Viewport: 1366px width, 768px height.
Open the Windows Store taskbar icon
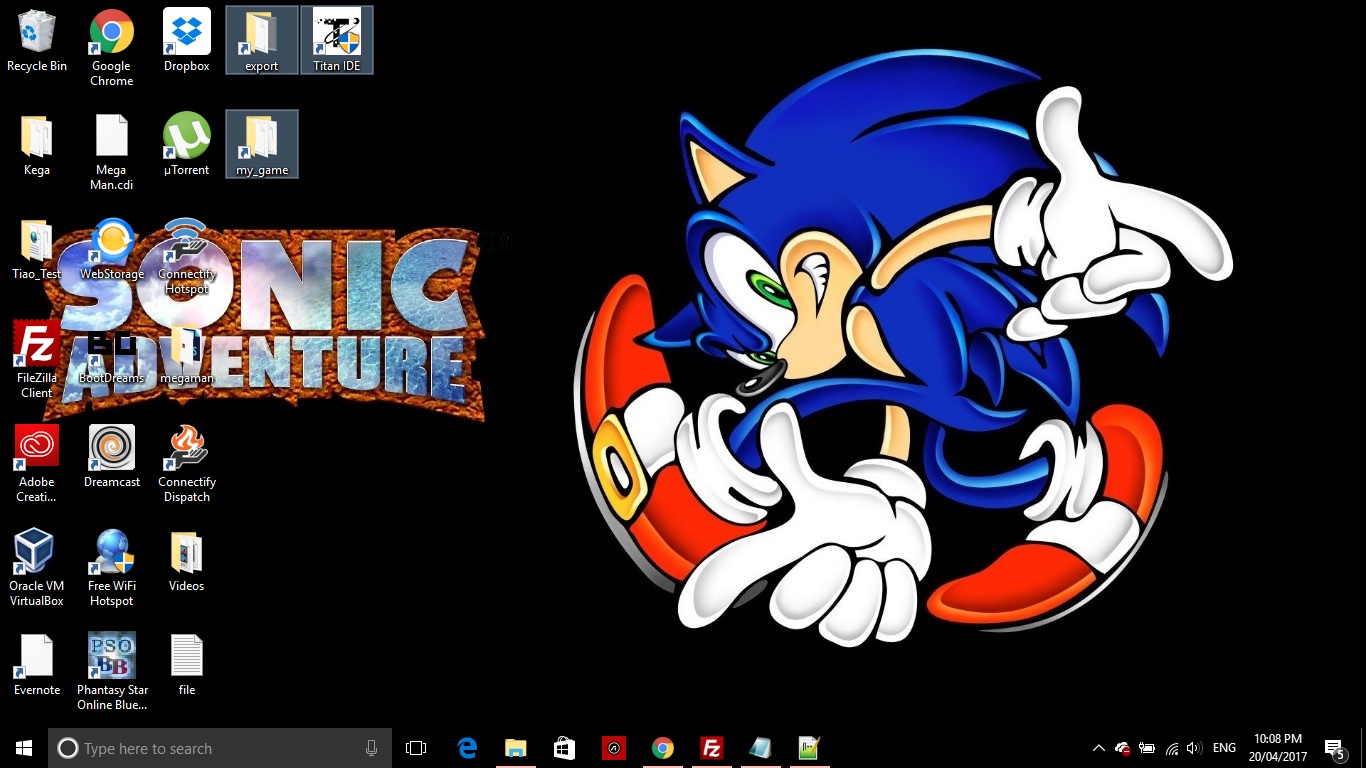click(x=565, y=748)
